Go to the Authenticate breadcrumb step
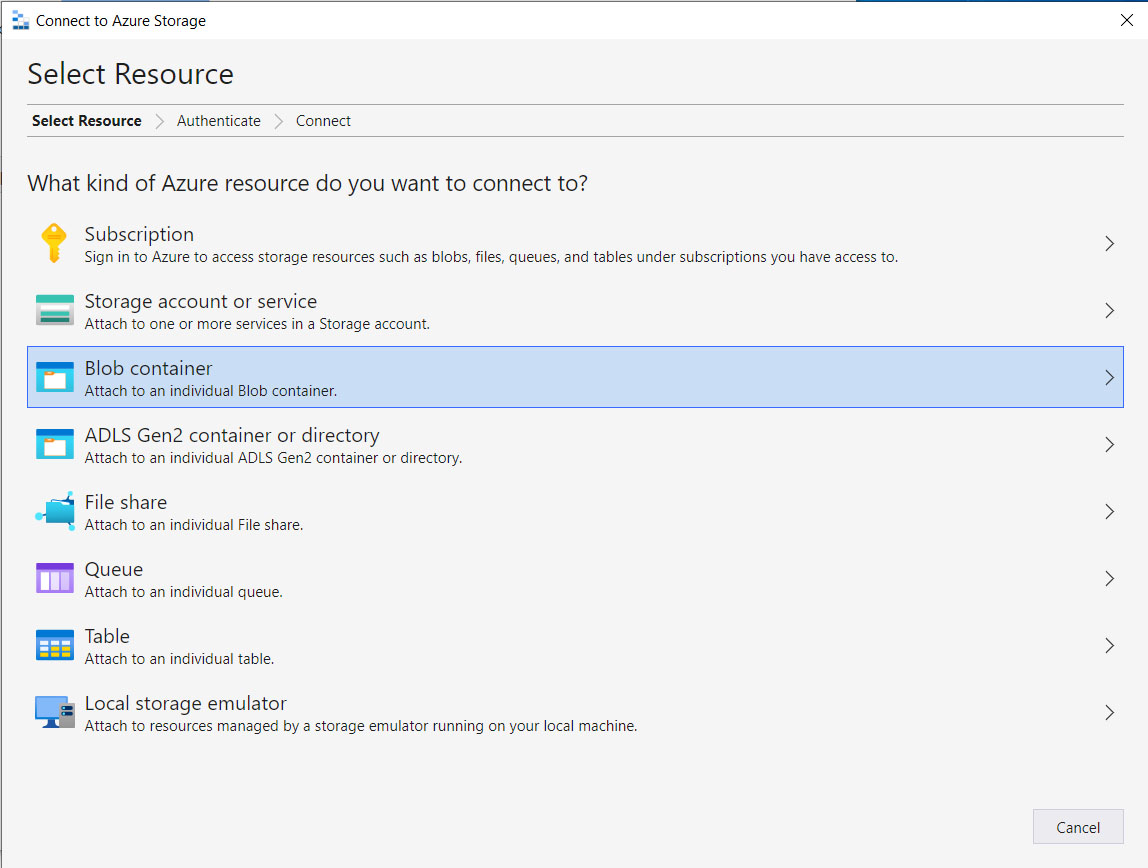Image resolution: width=1148 pixels, height=868 pixels. 218,121
